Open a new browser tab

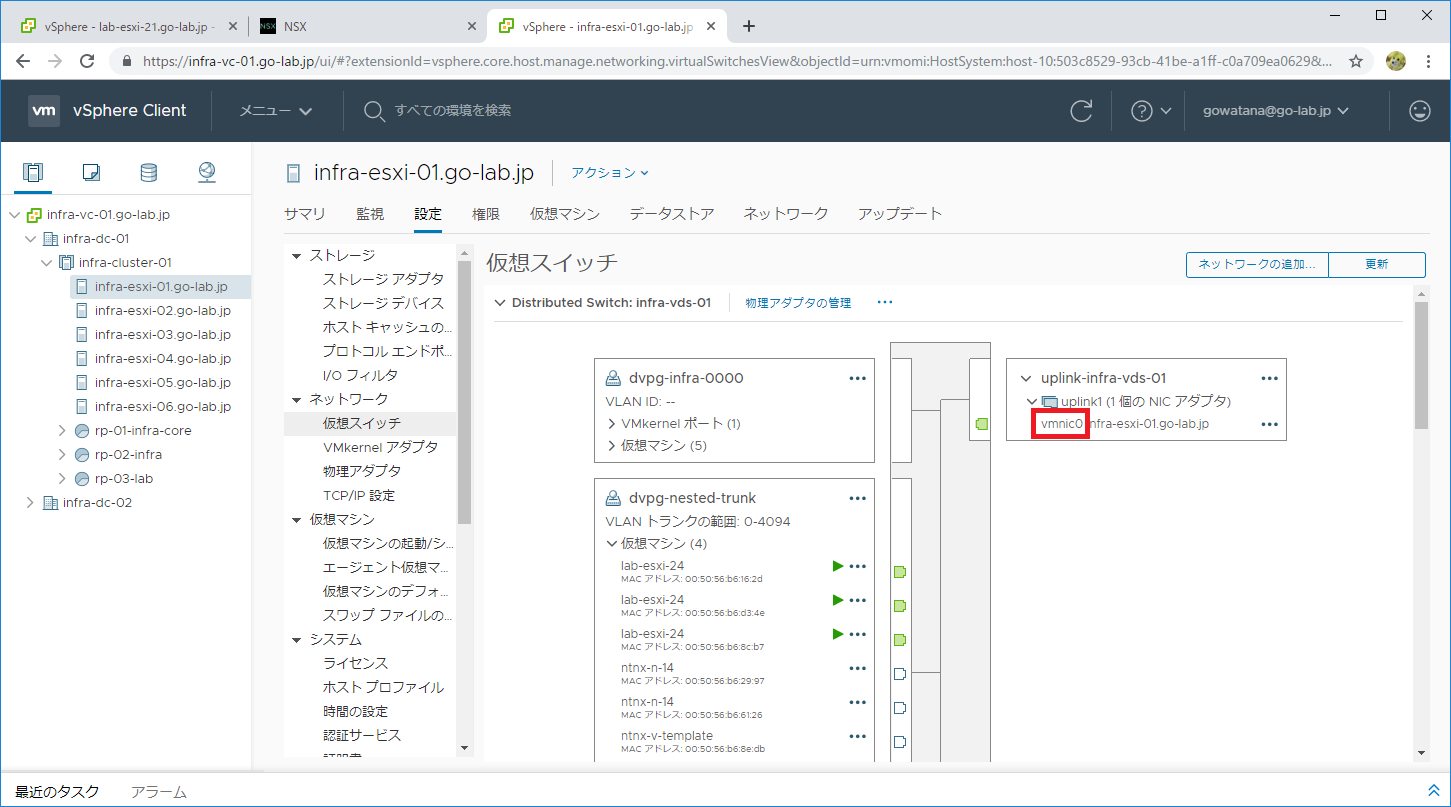click(749, 26)
